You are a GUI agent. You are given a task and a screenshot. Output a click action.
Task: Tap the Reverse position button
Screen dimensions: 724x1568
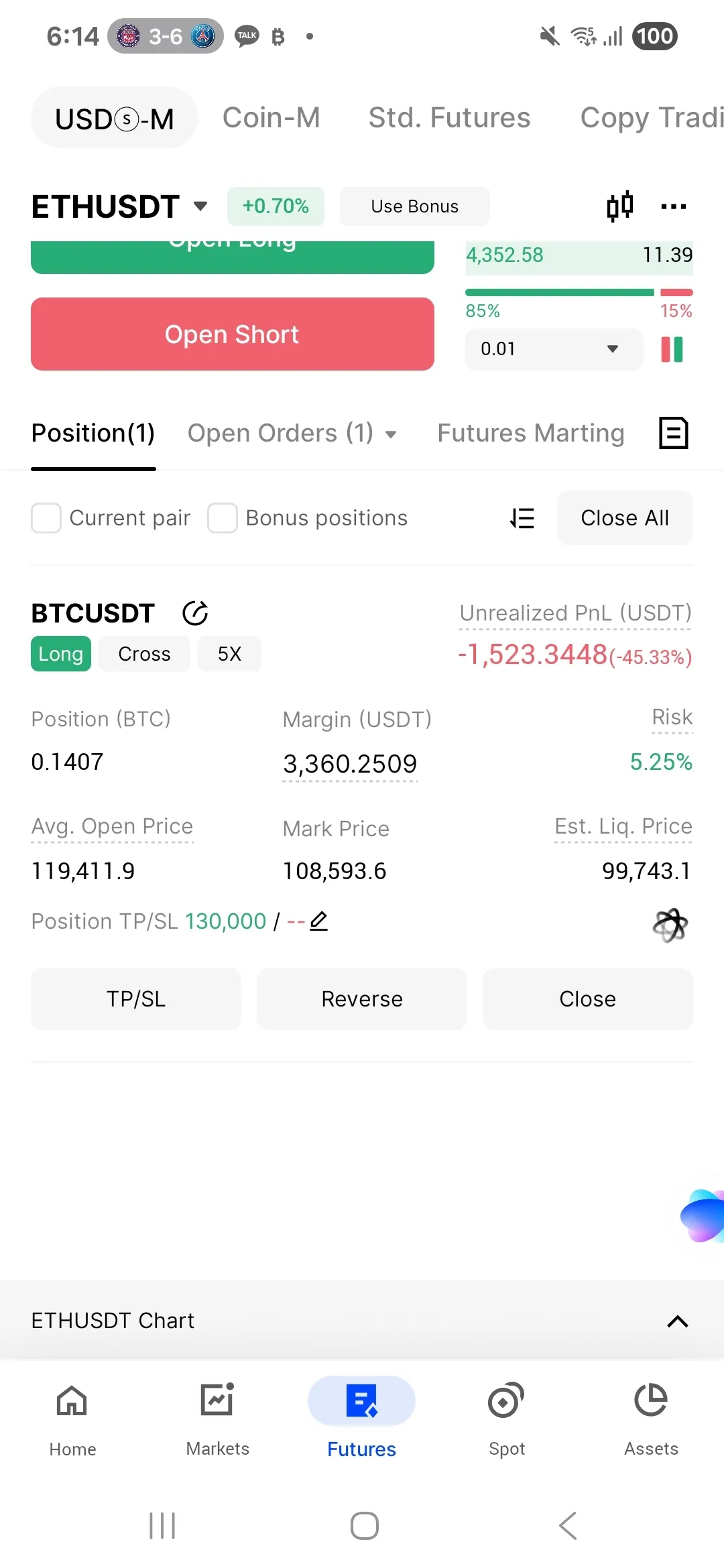362,999
